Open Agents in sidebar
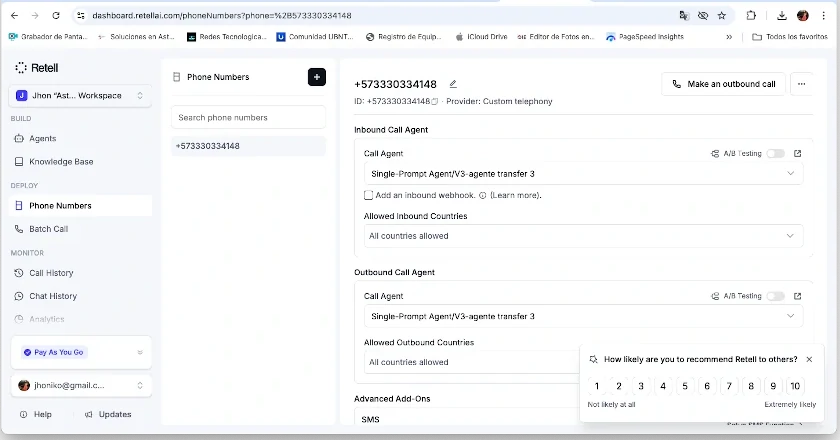The width and height of the screenshot is (840, 440). [x=80, y=138]
